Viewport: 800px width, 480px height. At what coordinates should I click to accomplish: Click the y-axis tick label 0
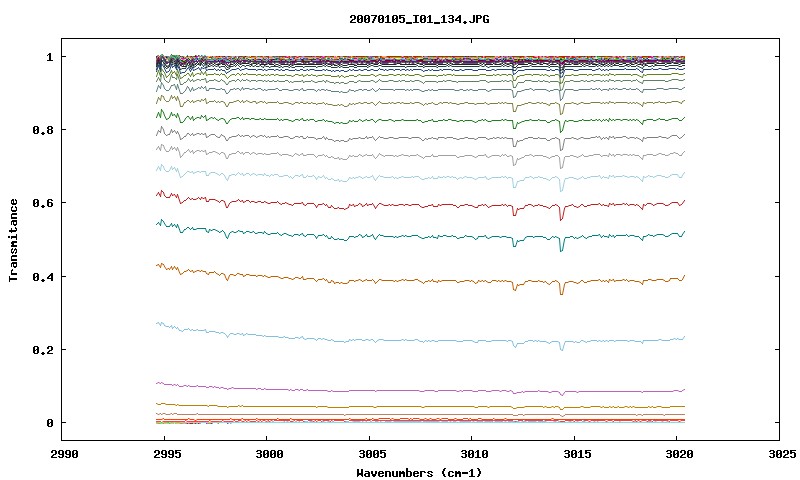point(49,423)
